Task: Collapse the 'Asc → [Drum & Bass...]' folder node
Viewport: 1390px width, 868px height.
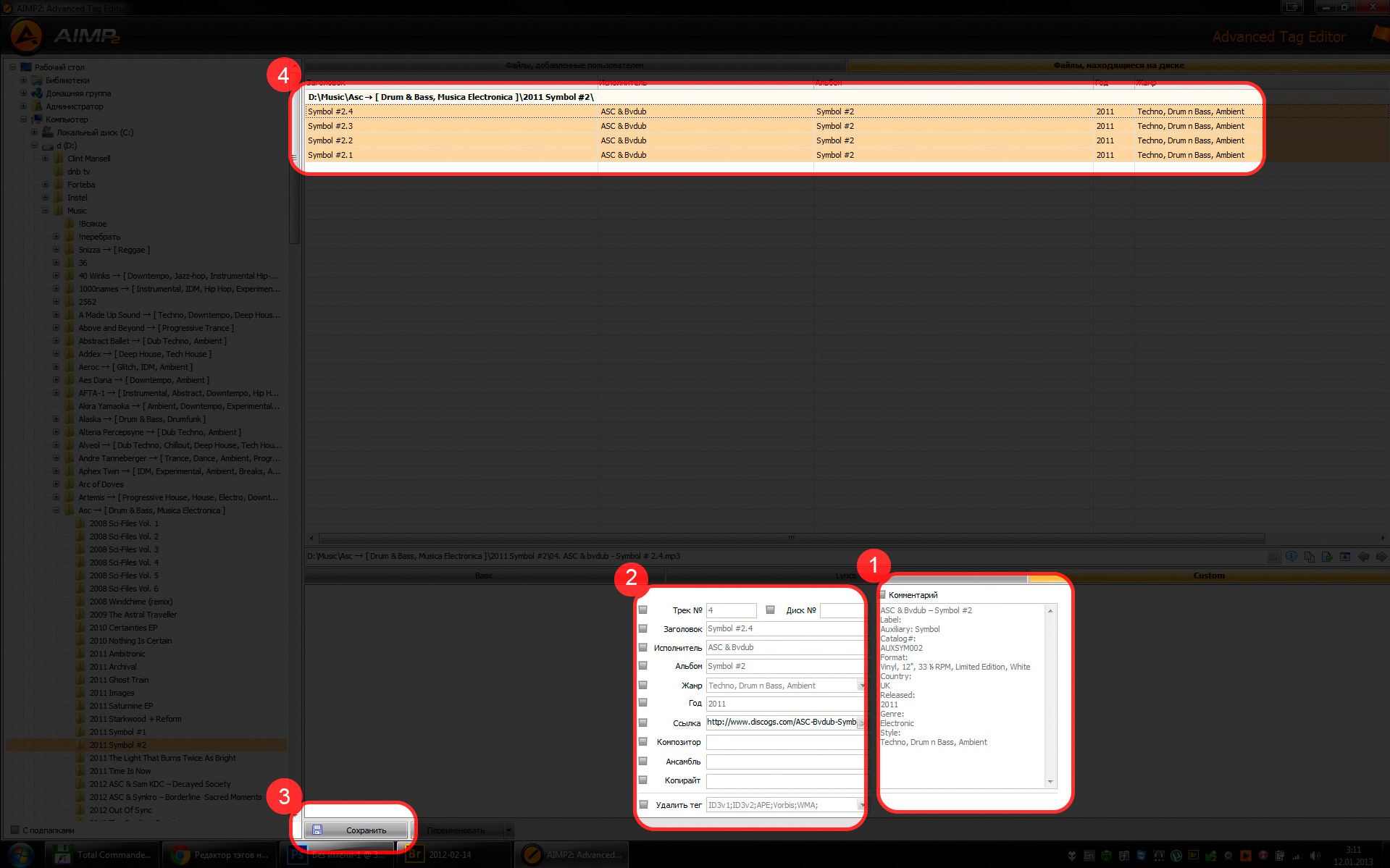Action: point(56,510)
